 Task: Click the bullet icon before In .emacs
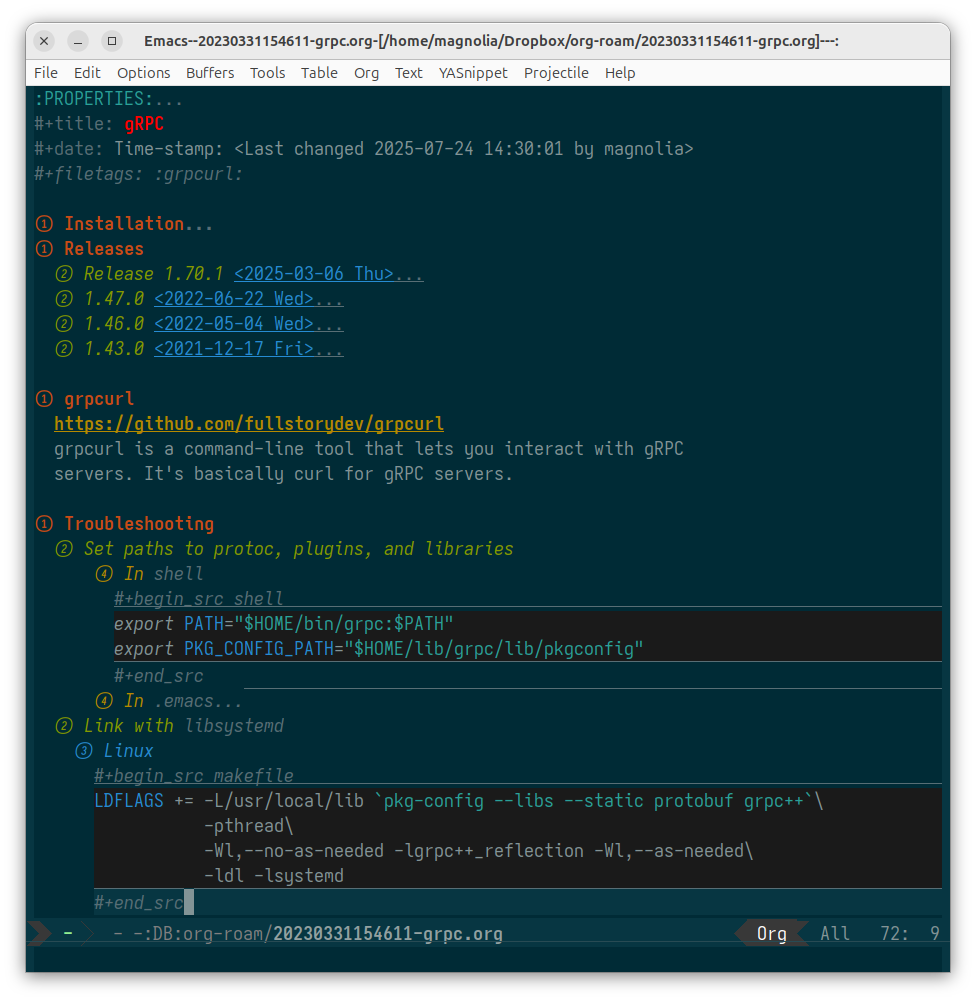(x=104, y=701)
